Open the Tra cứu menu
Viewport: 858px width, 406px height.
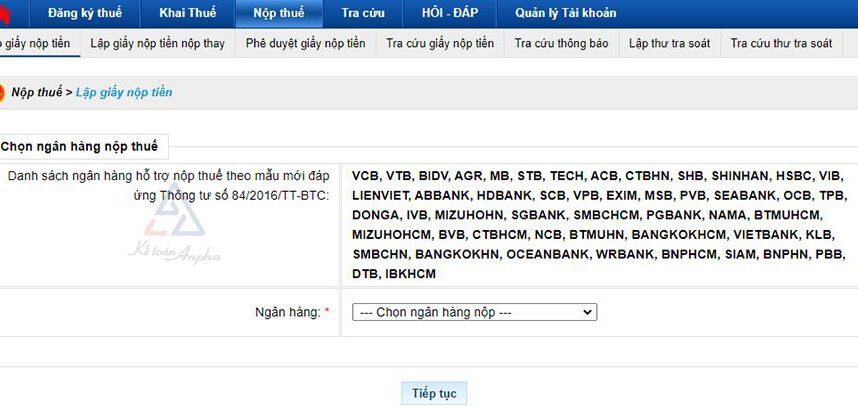363,13
